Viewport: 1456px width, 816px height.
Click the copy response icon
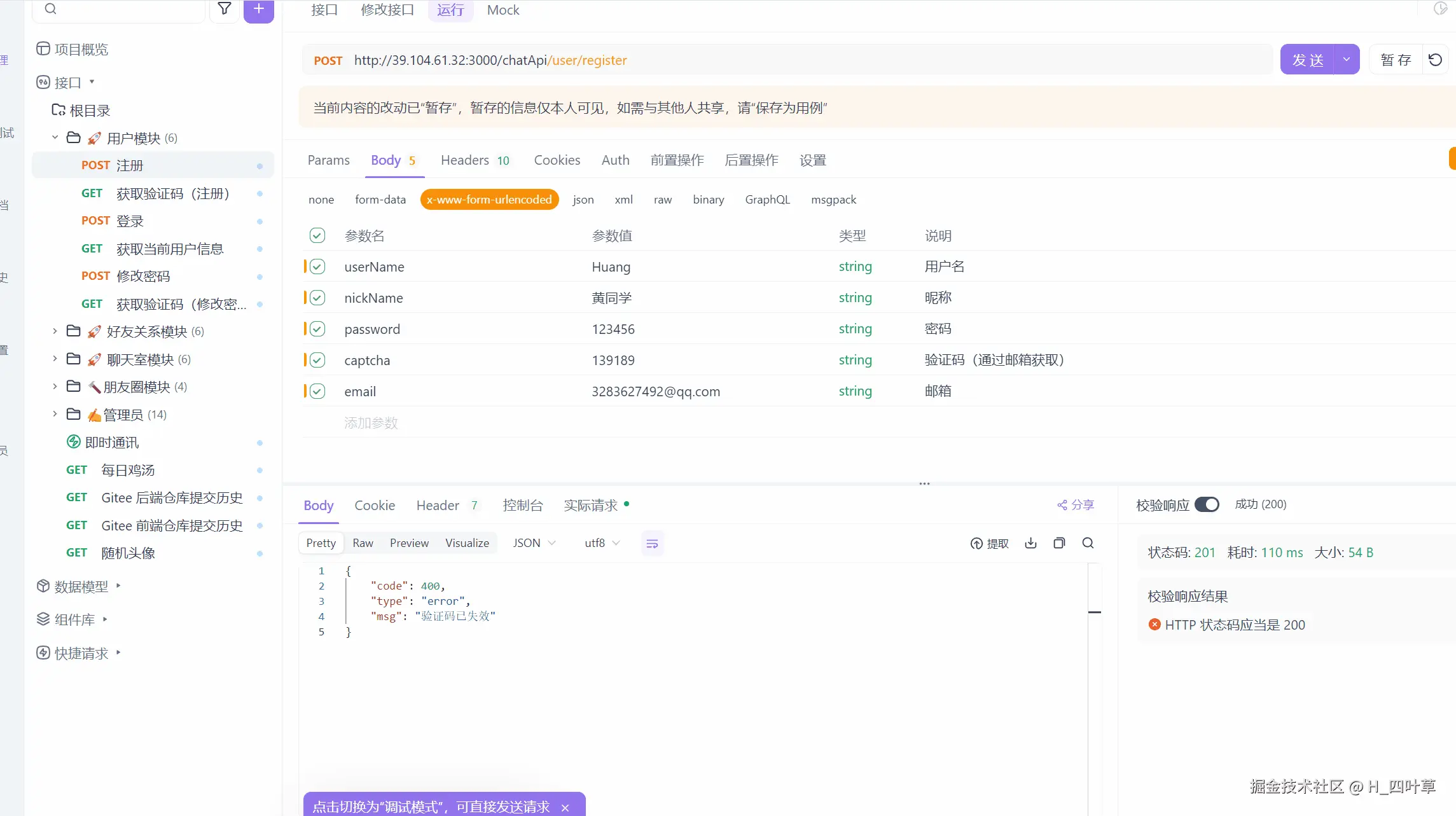(1059, 543)
